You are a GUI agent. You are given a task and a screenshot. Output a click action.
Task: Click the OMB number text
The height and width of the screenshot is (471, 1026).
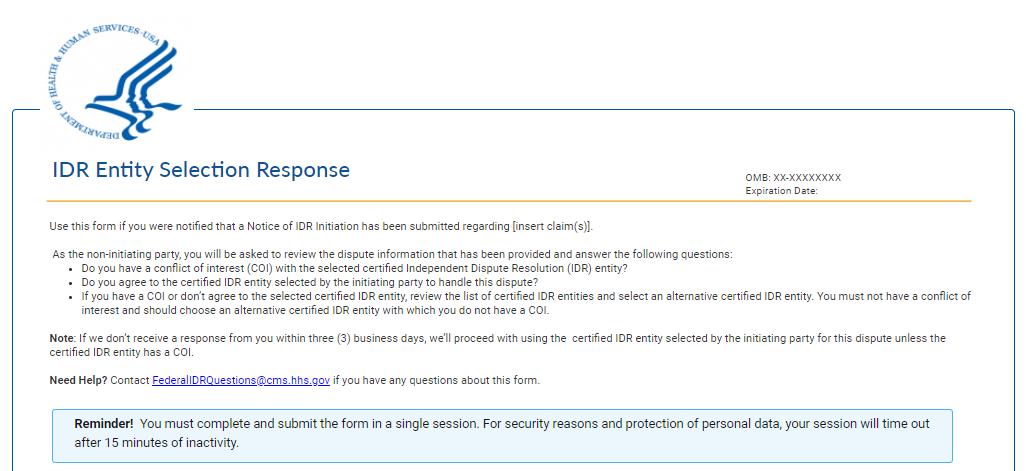tap(793, 178)
